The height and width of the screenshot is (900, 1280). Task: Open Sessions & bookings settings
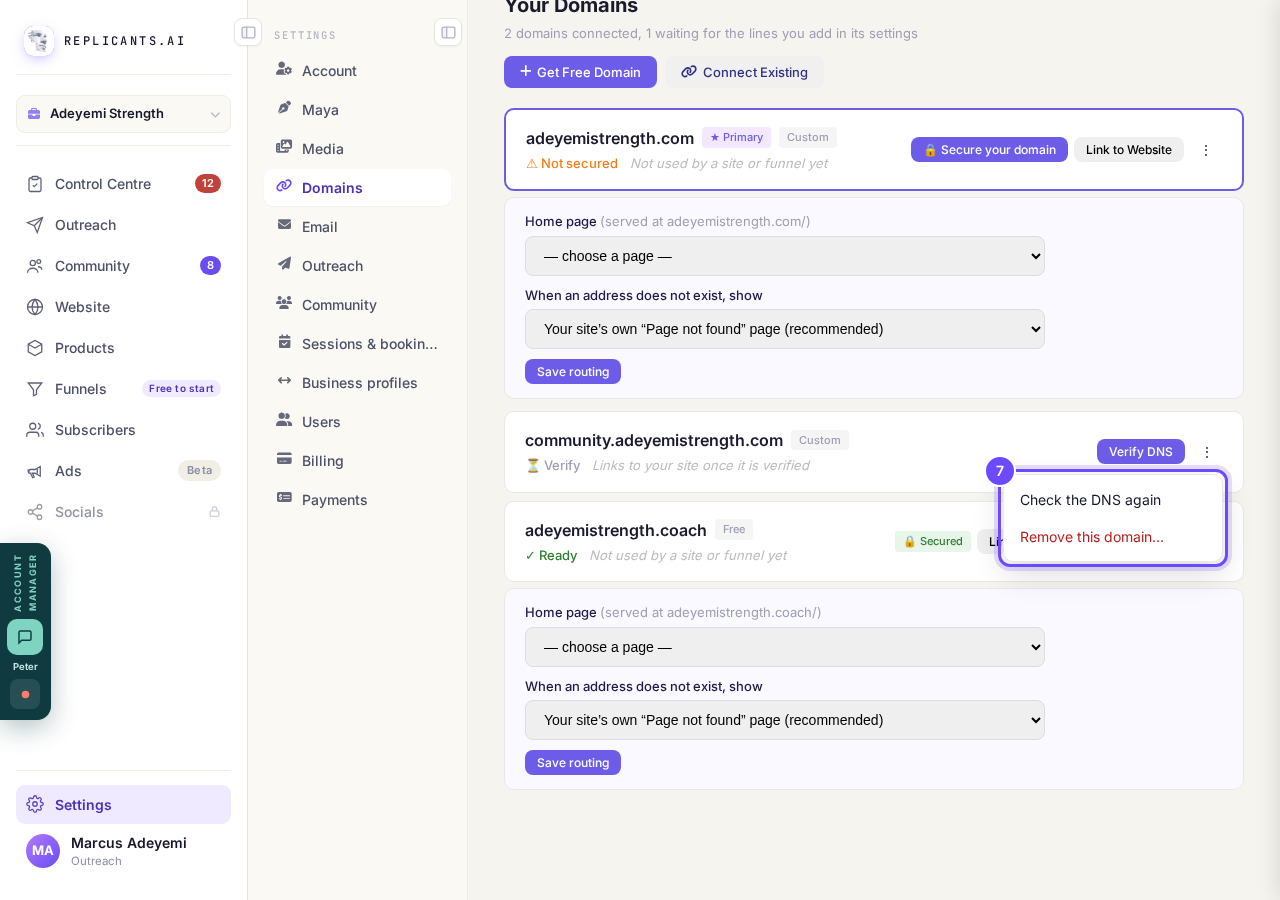pyautogui.click(x=357, y=343)
